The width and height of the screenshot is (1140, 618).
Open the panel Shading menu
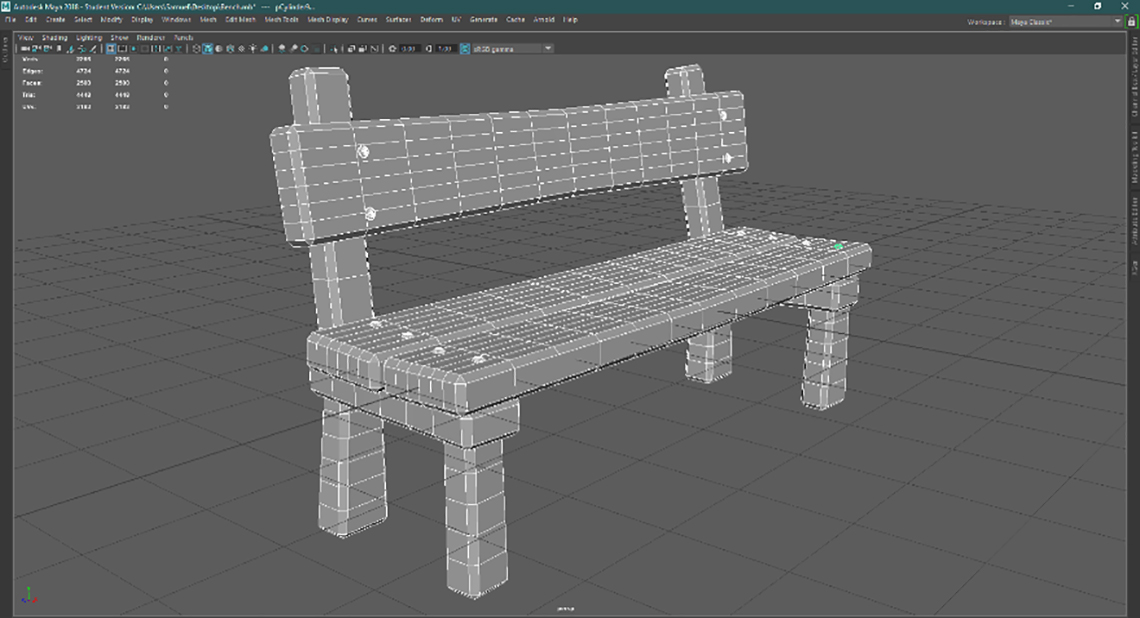[x=54, y=37]
